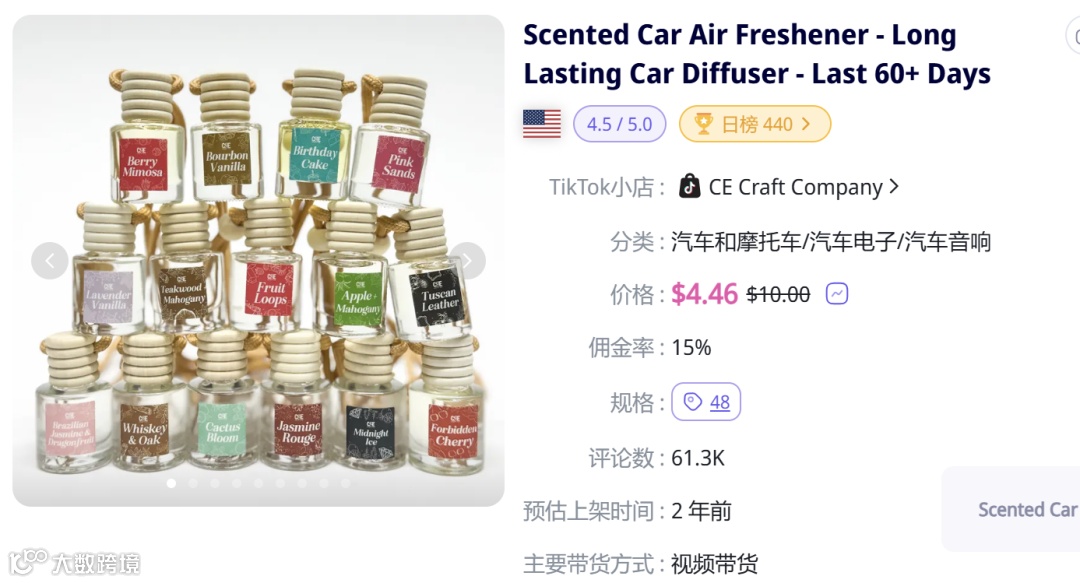Click the main air freshener product image

point(258,260)
